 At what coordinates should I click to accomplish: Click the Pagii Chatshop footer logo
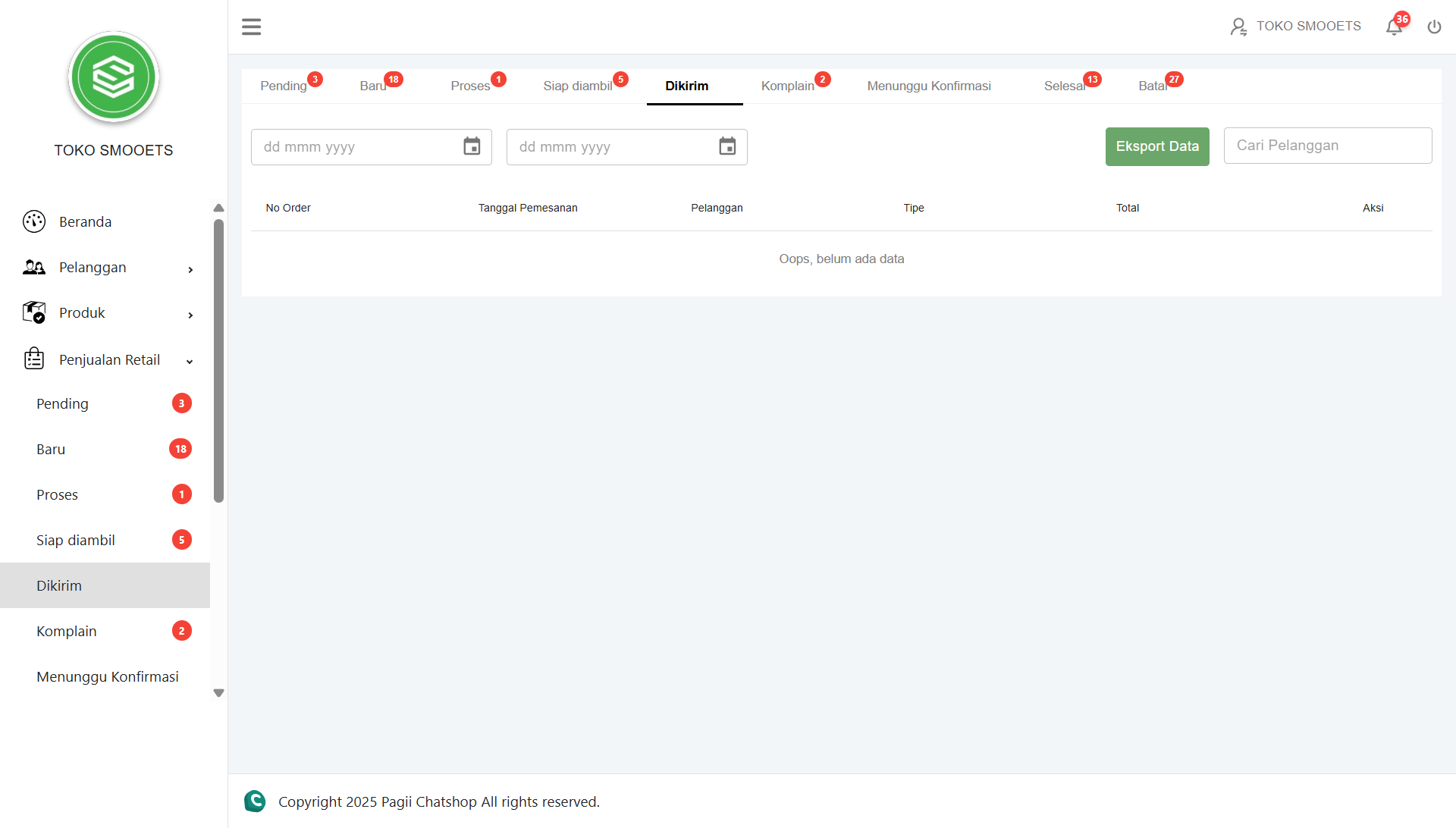pos(255,801)
